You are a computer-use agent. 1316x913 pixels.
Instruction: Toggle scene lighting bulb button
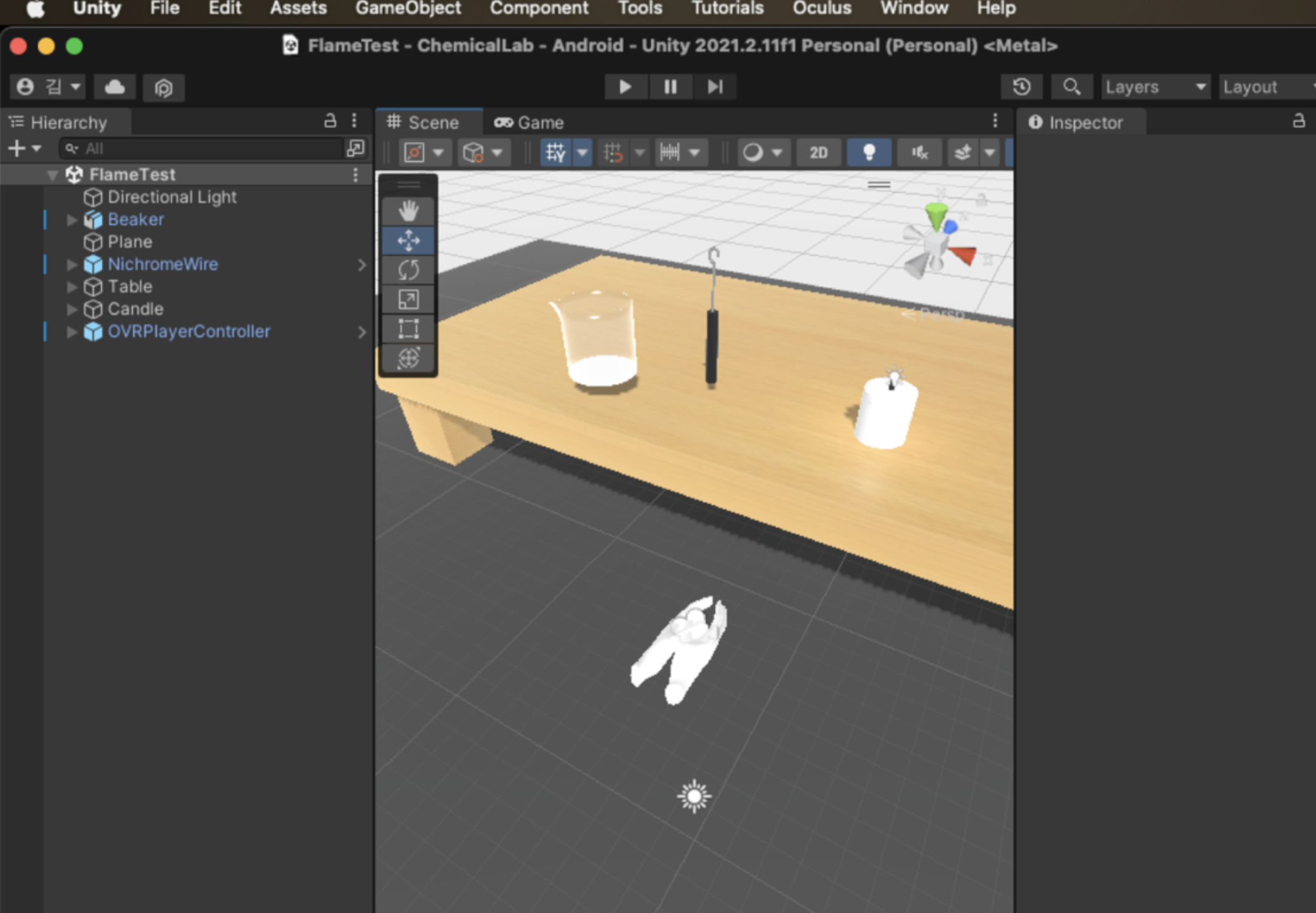coord(869,153)
